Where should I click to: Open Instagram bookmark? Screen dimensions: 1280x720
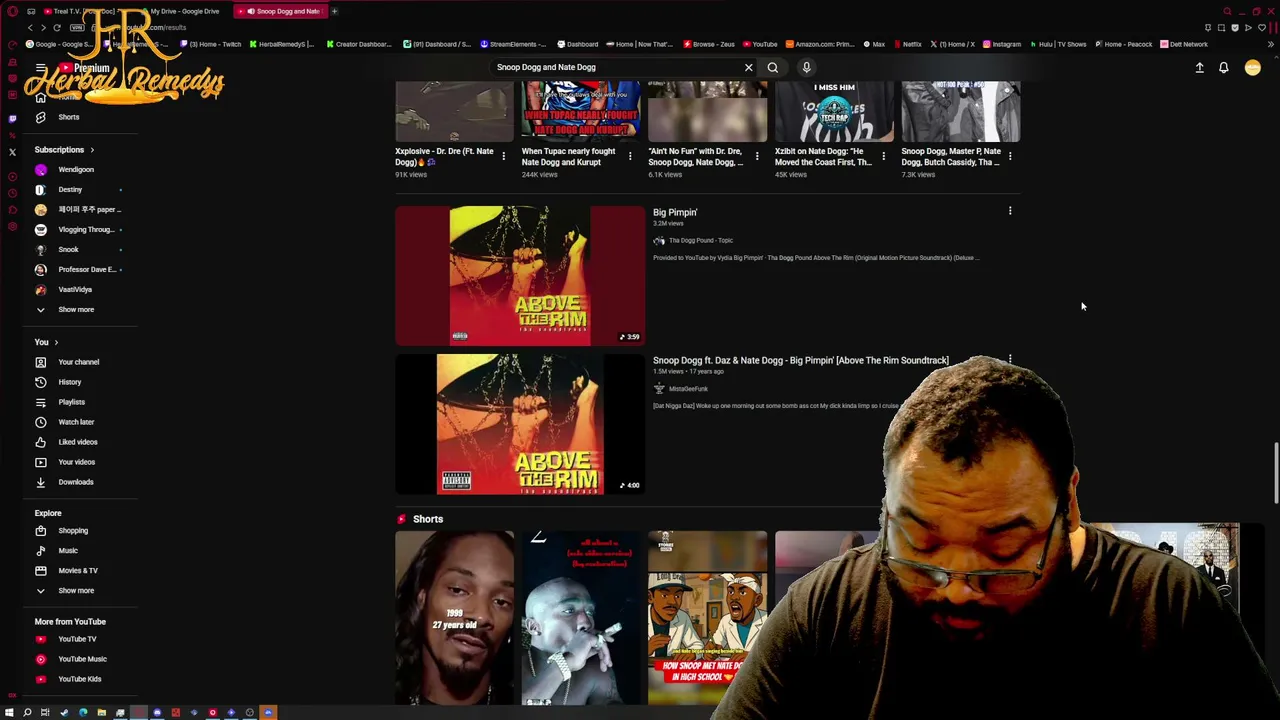point(1001,44)
